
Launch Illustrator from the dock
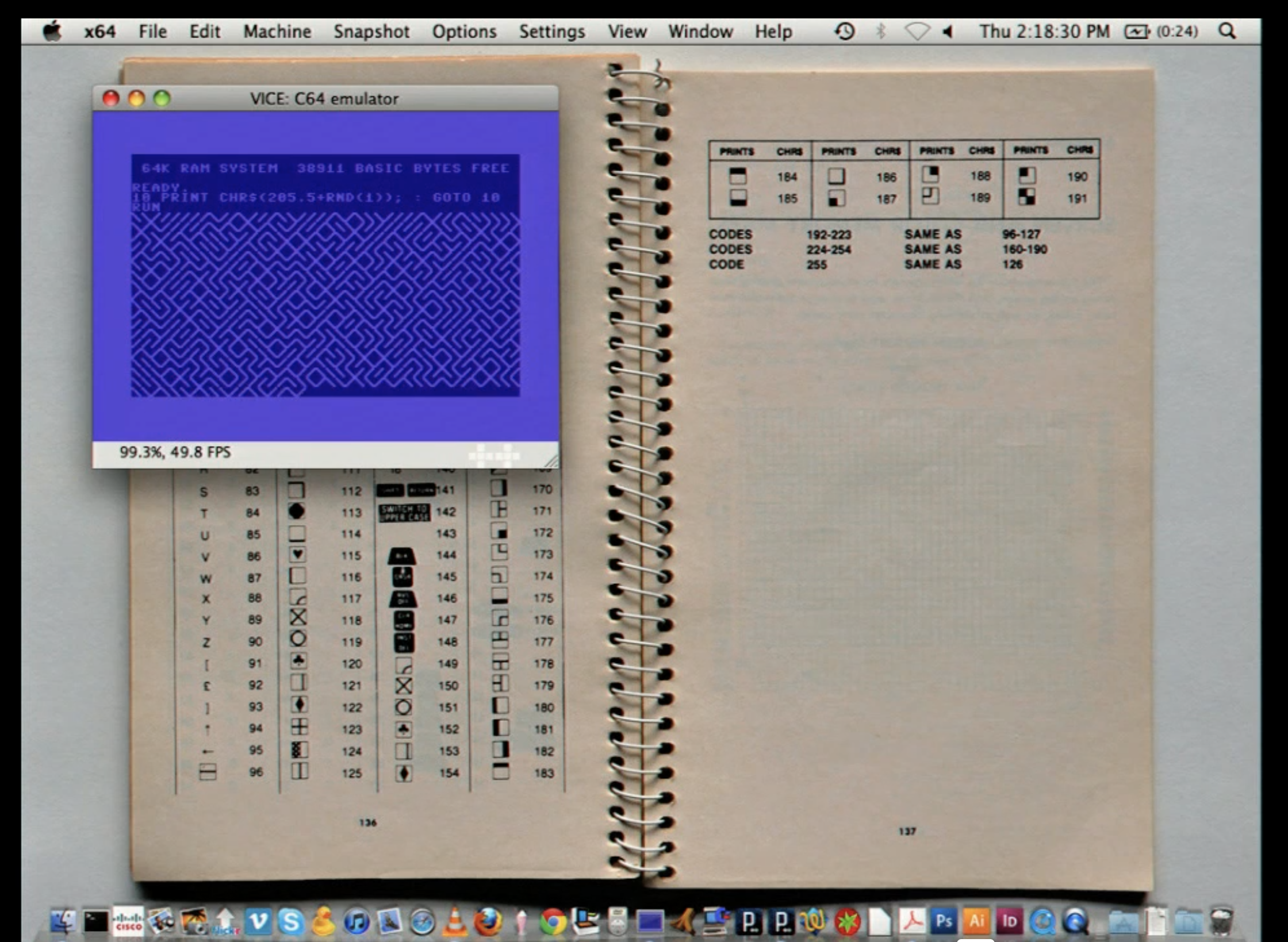976,921
